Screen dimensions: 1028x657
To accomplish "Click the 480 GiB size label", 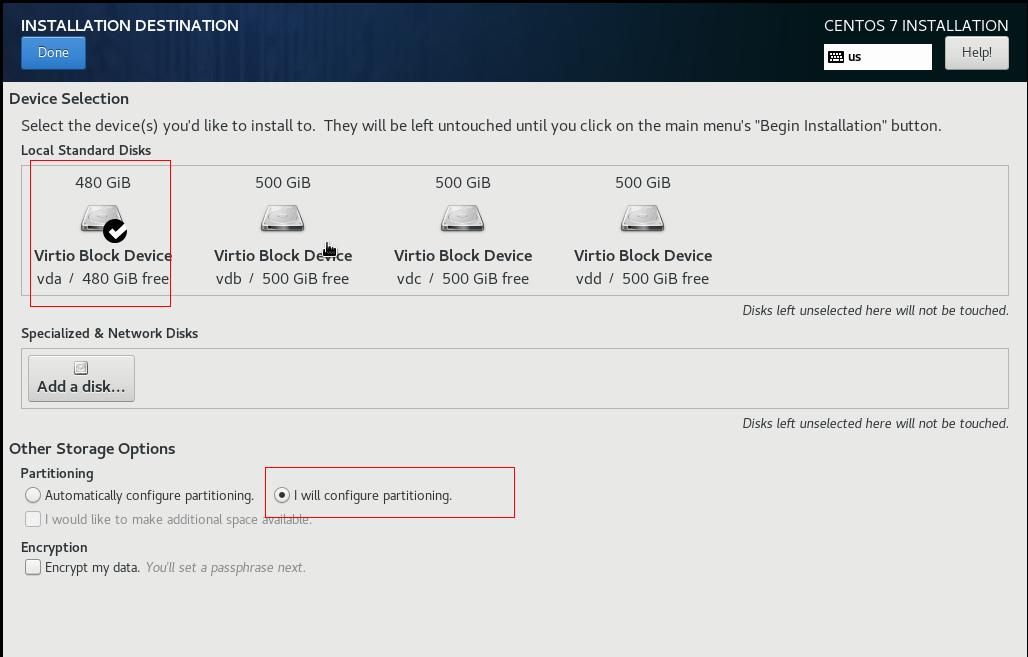I will tap(103, 183).
